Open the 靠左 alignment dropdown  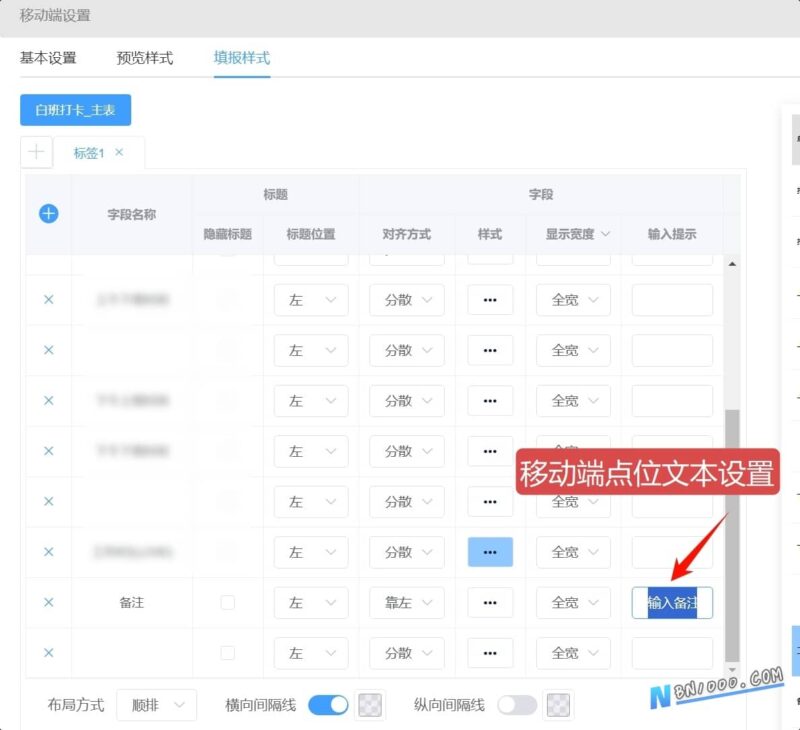tap(407, 602)
